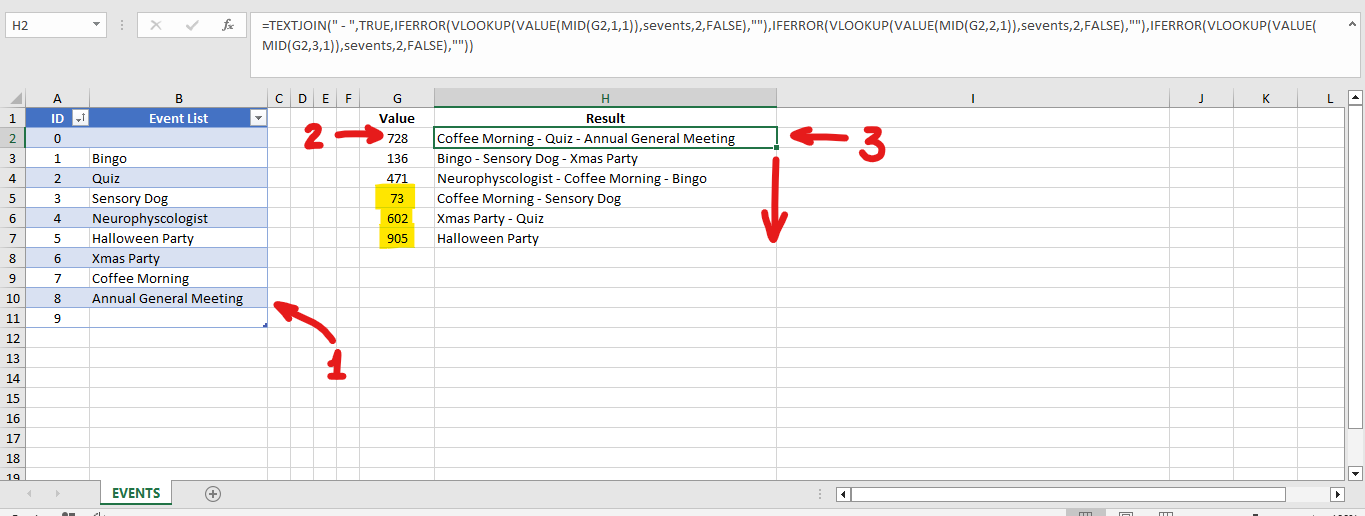Click the Insert Function fx icon

228,25
